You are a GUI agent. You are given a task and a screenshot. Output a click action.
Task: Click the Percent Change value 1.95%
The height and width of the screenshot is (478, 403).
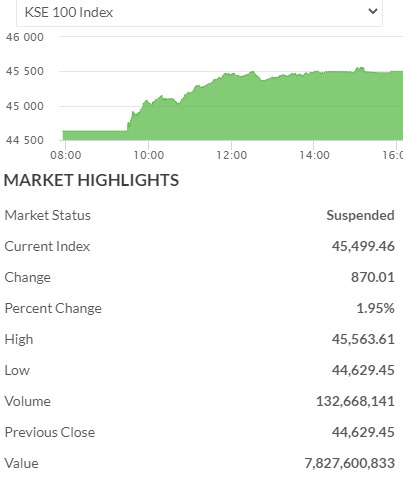pyautogui.click(x=375, y=308)
